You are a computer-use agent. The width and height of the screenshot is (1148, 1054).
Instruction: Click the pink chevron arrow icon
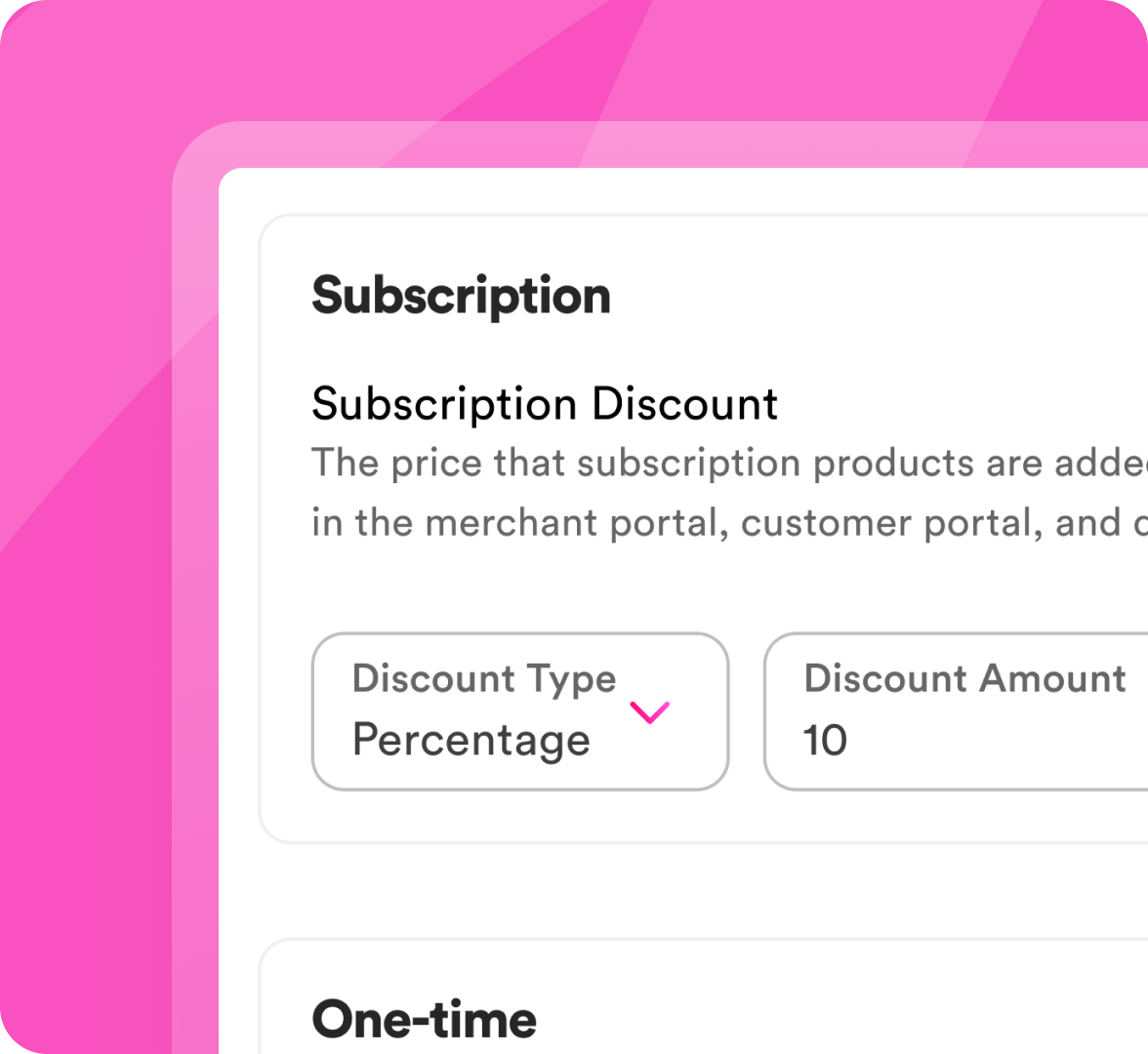[650, 712]
